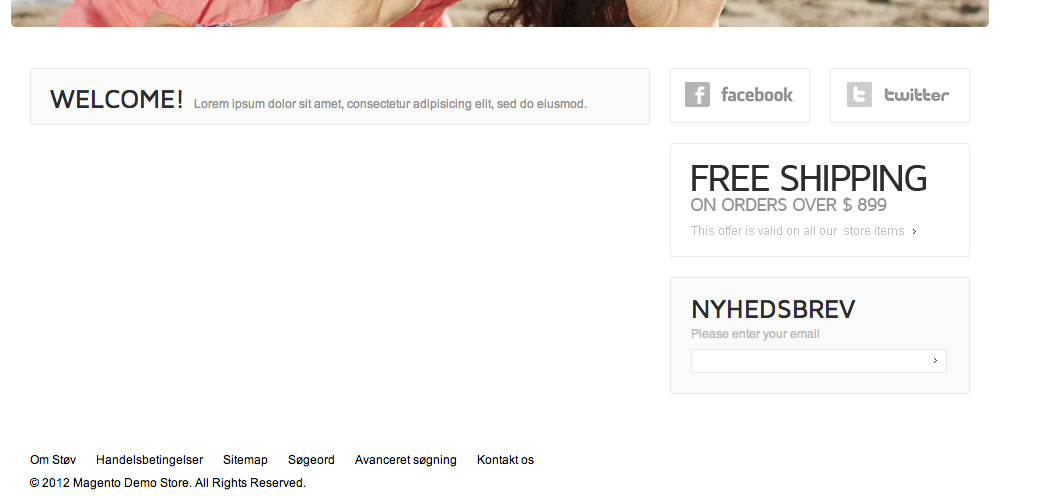Viewport: 1046px width, 496px height.
Task: Open the twitter wordmark link
Action: (917, 95)
